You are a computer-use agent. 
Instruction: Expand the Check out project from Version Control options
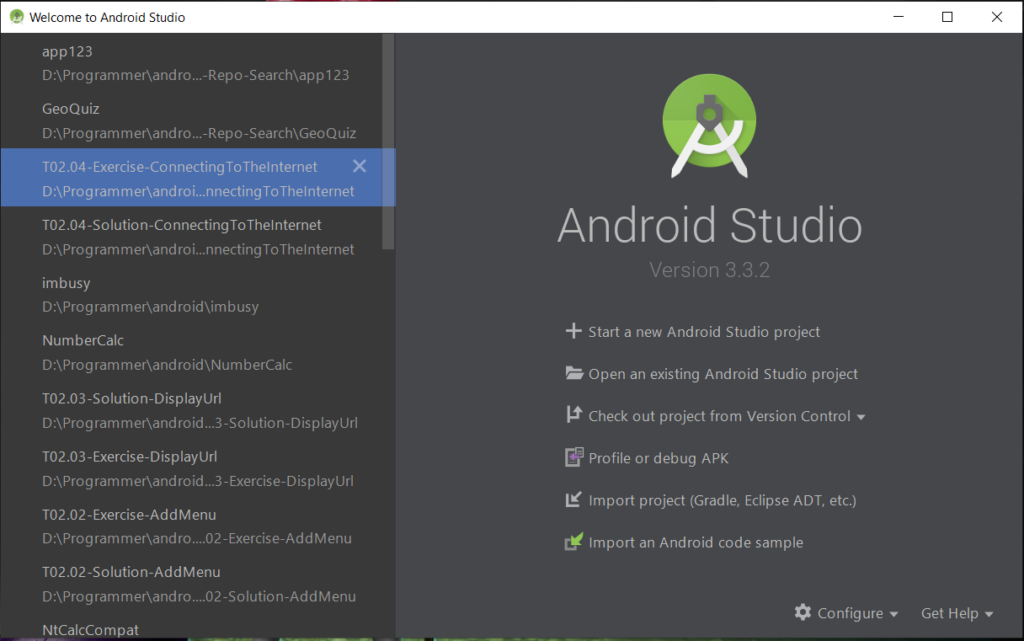point(860,415)
